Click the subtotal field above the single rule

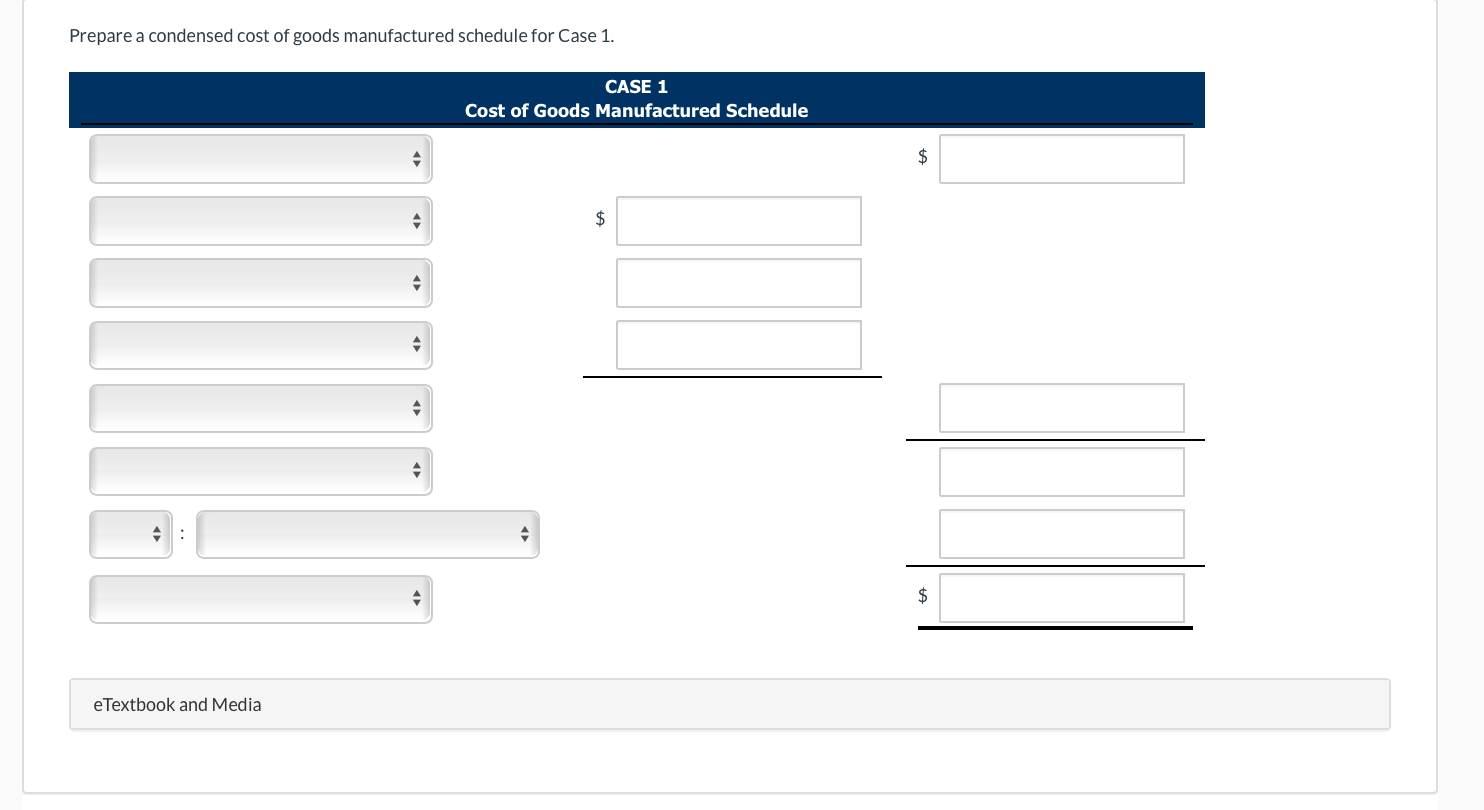(x=1061, y=407)
